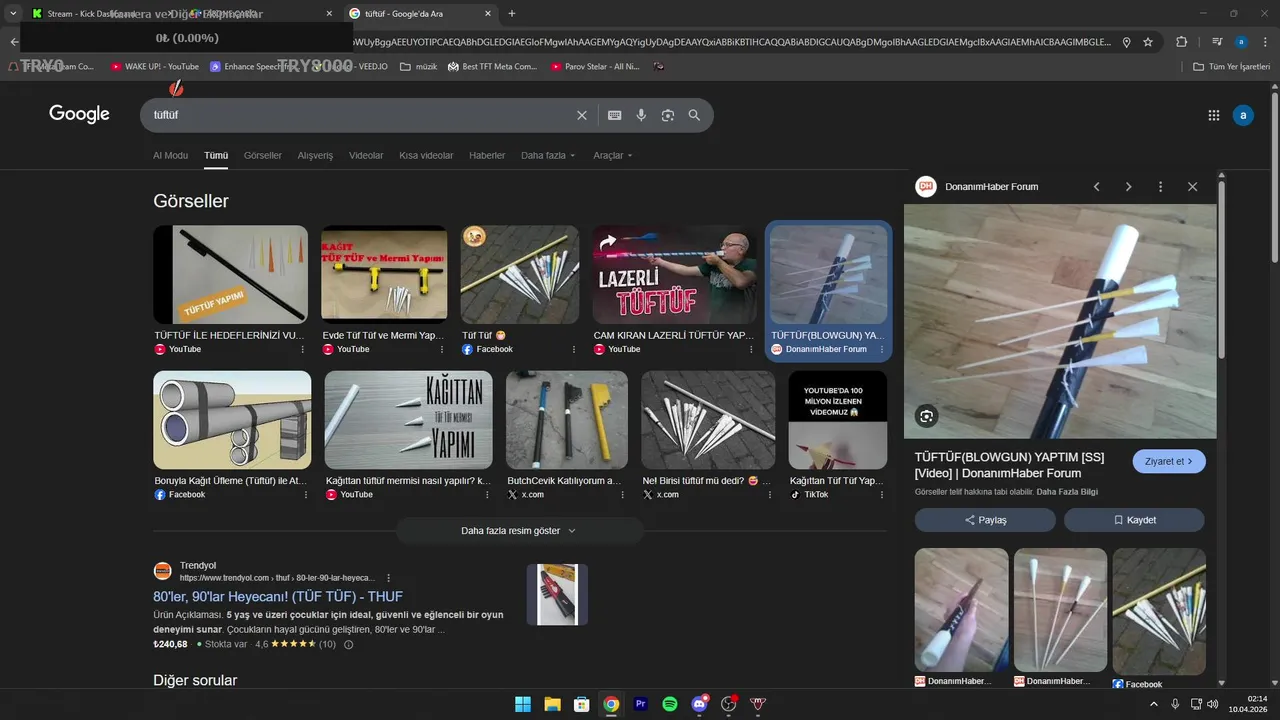
Task: Open Tüm Yer İşaretleri folder
Action: pyautogui.click(x=1232, y=67)
